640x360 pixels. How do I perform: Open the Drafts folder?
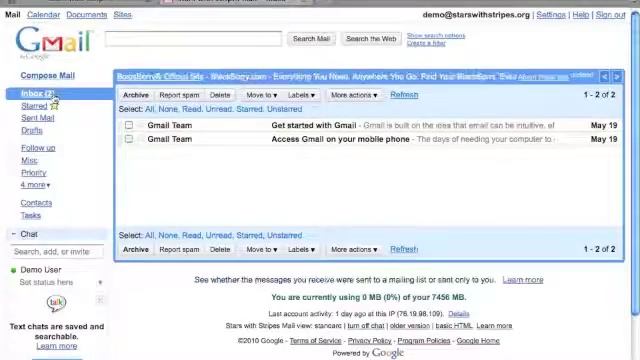pos(32,131)
